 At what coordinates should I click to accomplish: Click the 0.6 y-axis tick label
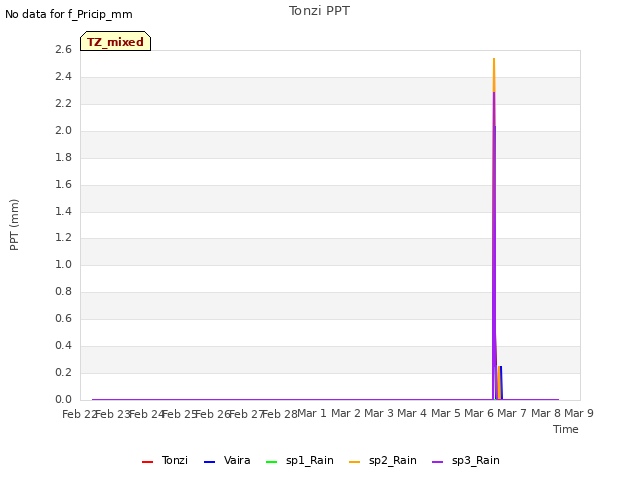point(63,318)
